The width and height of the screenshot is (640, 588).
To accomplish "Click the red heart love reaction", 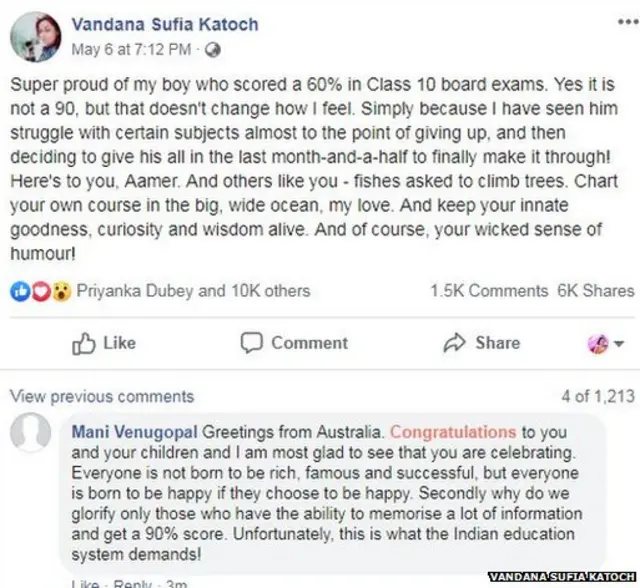I will coord(40,291).
